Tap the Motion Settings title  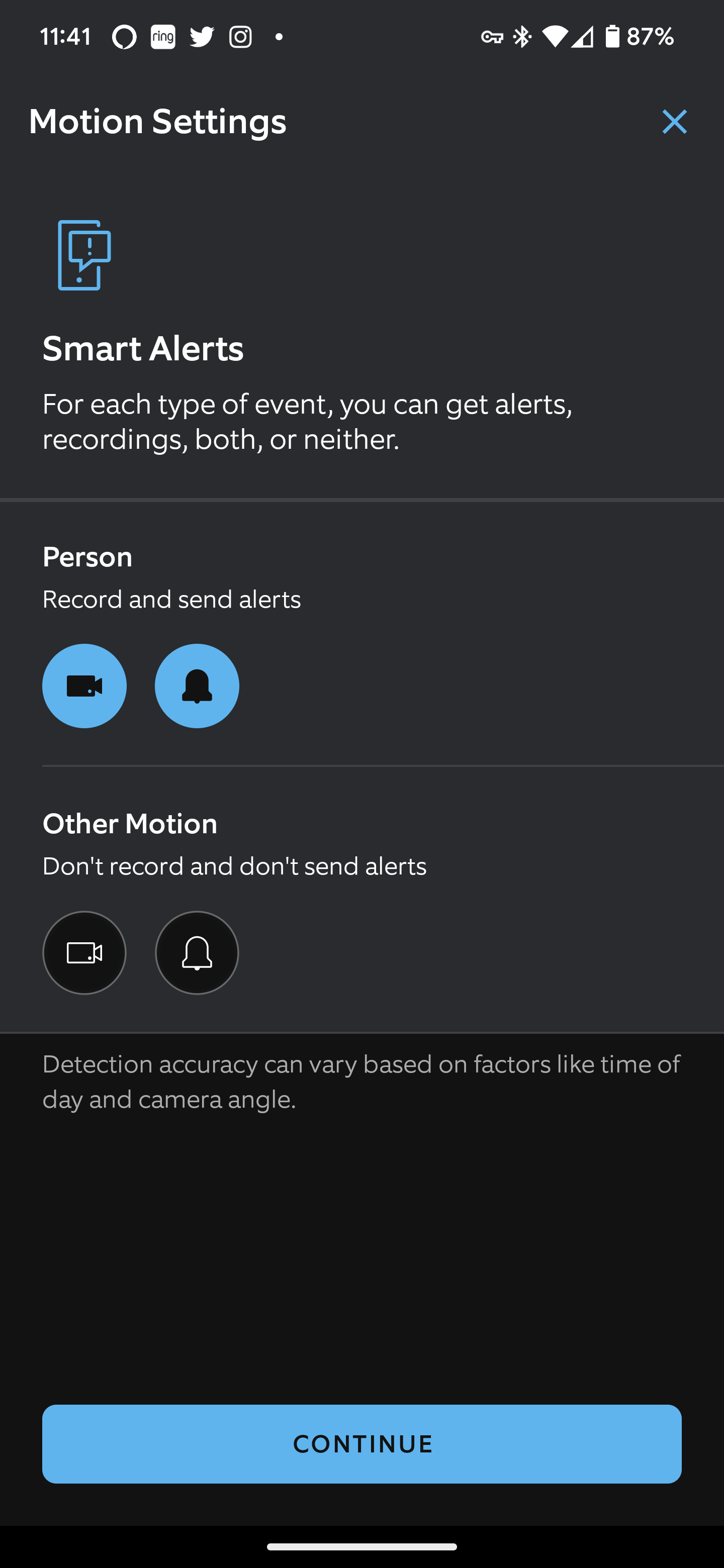[158, 121]
